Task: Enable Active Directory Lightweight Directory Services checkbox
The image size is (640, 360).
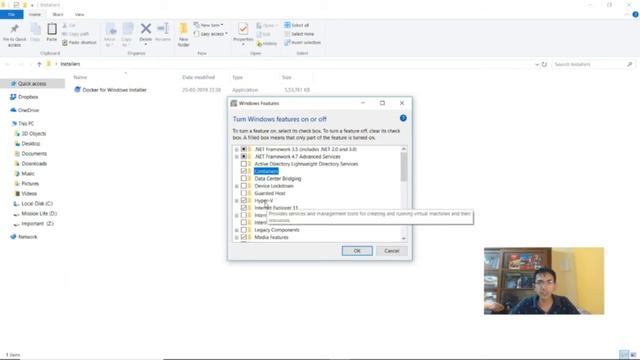Action: [x=244, y=164]
